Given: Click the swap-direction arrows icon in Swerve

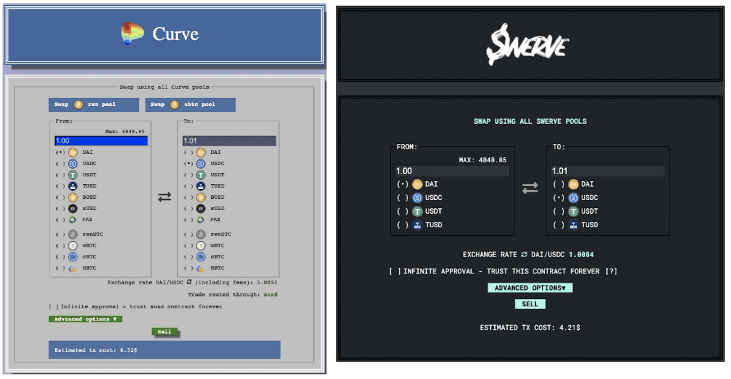Looking at the screenshot, I should tap(530, 188).
